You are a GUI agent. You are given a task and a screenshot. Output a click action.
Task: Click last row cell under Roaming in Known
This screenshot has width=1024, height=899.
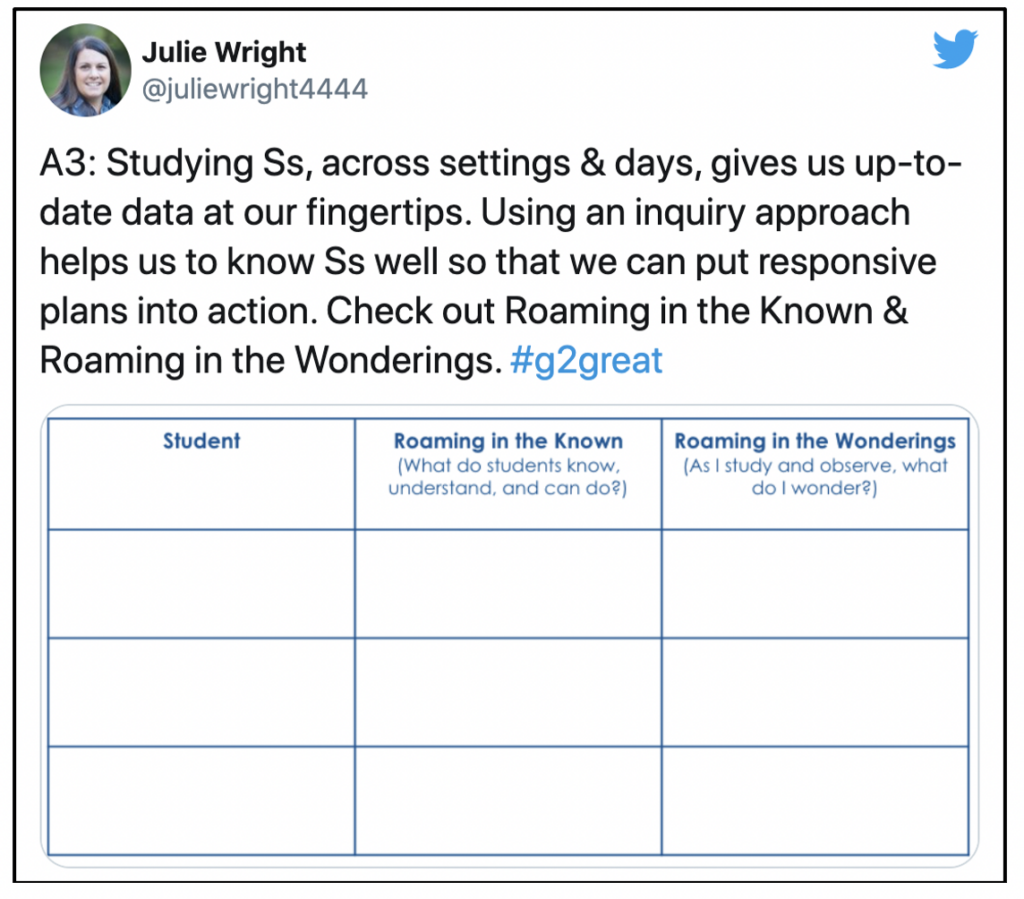tap(508, 800)
